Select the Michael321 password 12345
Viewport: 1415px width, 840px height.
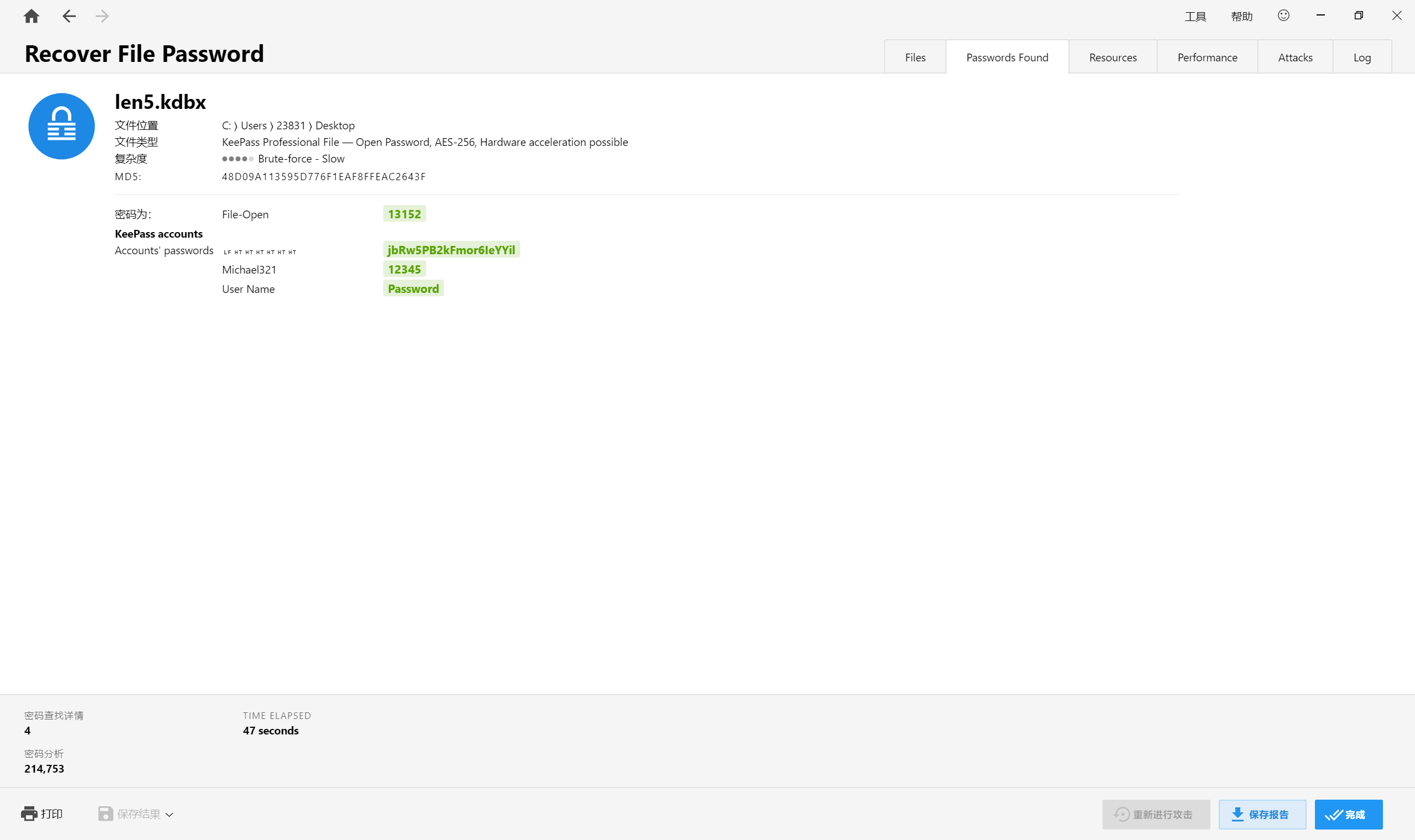pos(404,270)
